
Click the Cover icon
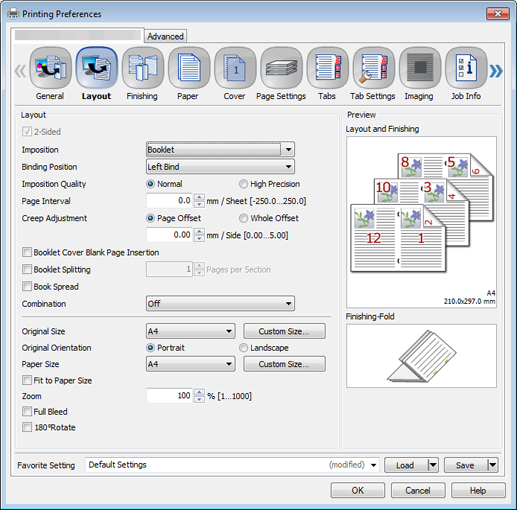point(235,68)
